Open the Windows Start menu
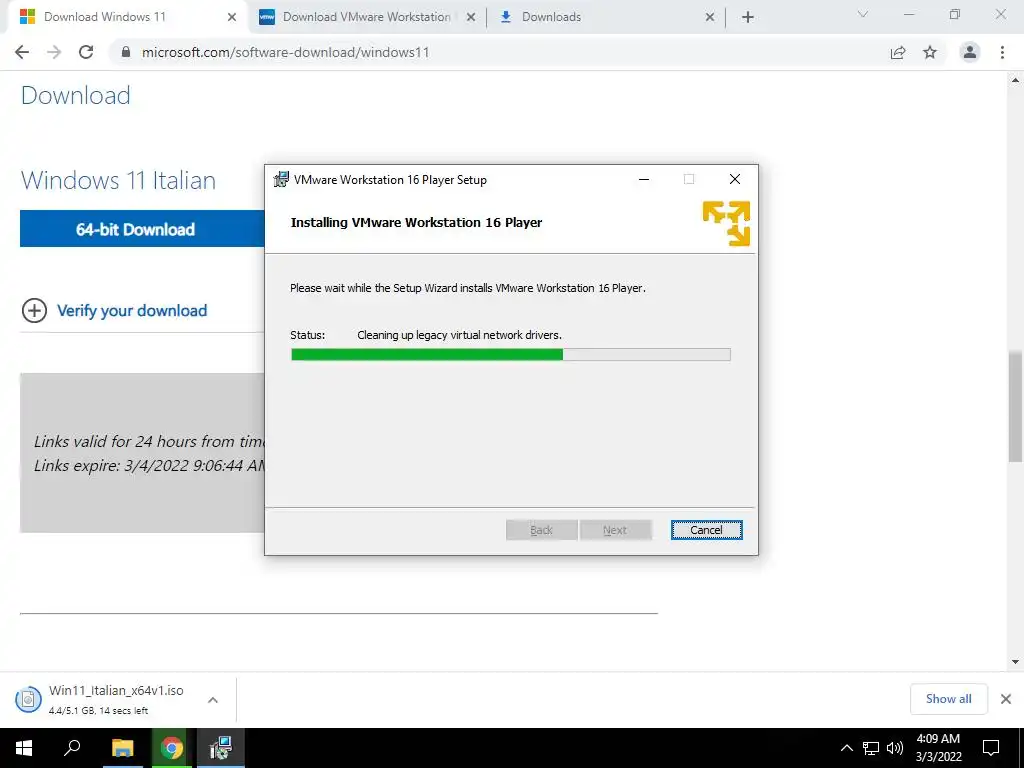 coord(24,748)
